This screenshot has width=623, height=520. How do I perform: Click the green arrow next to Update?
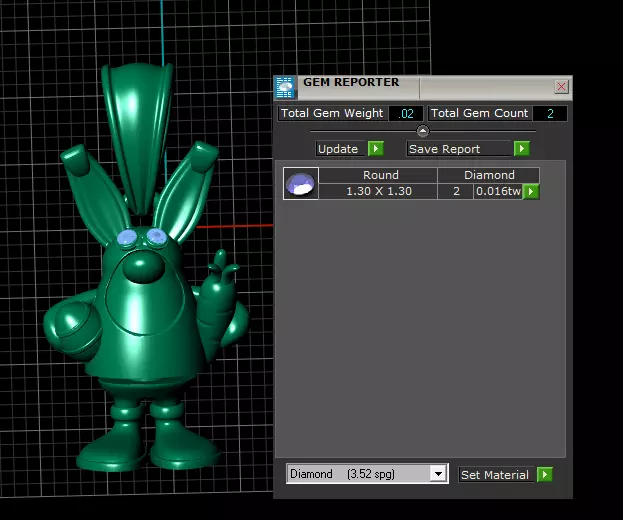click(x=375, y=149)
